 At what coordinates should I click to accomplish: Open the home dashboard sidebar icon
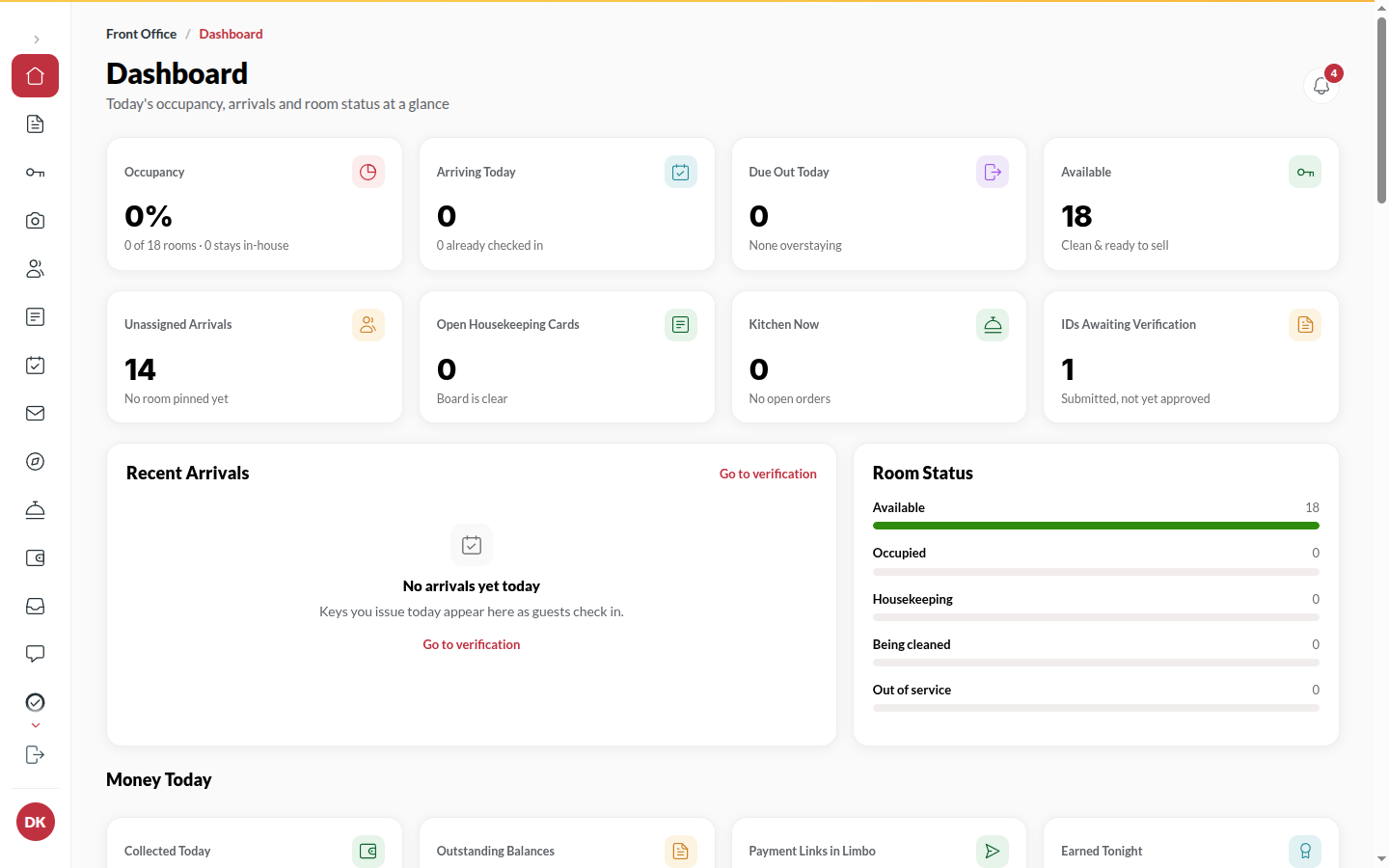point(35,76)
